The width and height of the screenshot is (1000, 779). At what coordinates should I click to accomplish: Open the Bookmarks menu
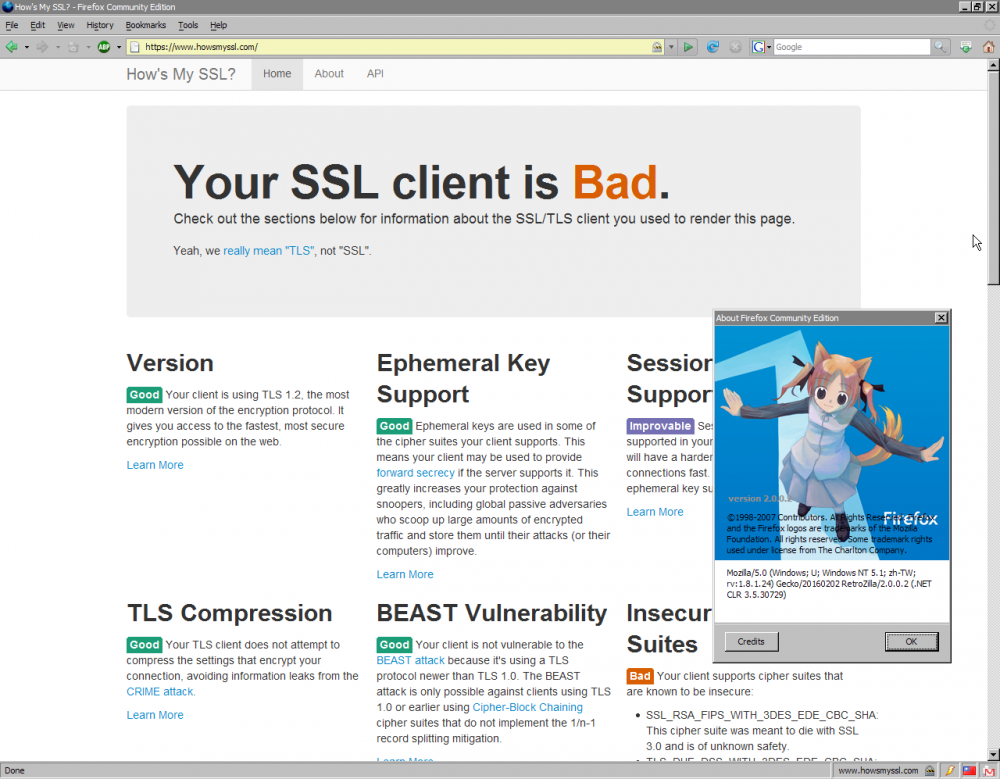[146, 25]
